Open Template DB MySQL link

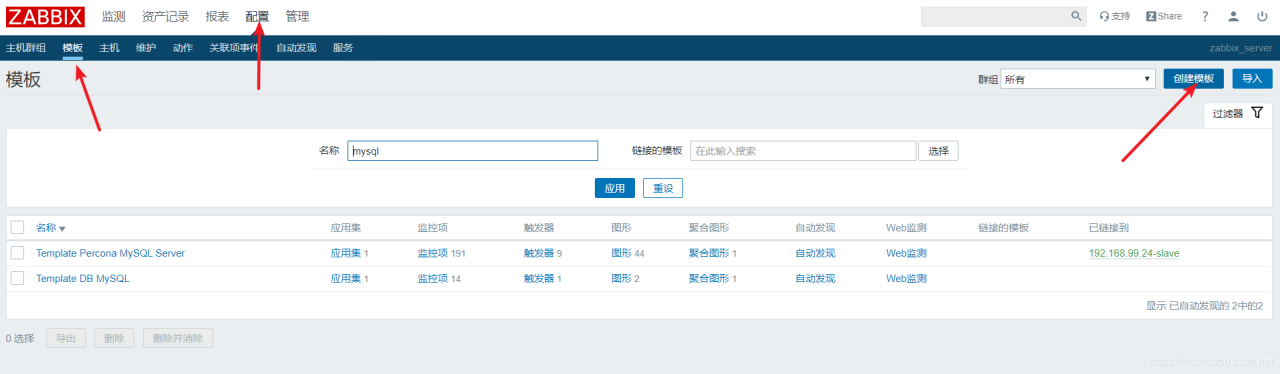(82, 278)
